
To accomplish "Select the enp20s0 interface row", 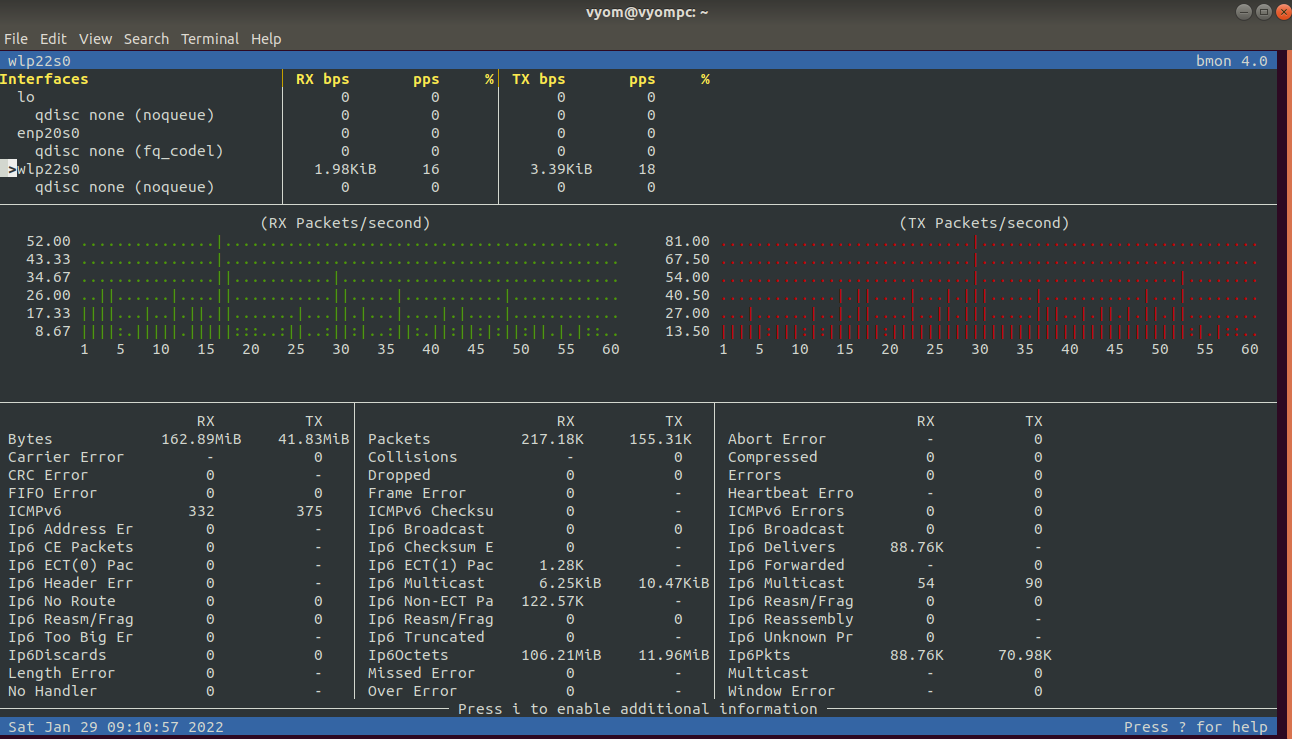I will coord(47,132).
